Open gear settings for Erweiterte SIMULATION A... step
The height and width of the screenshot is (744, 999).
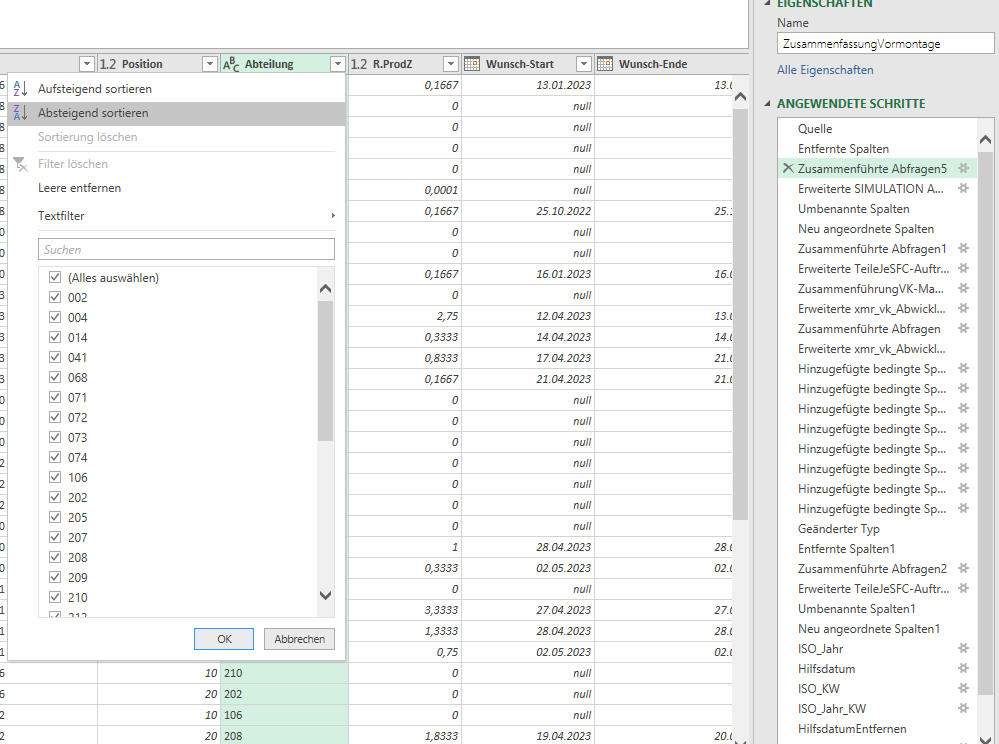click(963, 189)
